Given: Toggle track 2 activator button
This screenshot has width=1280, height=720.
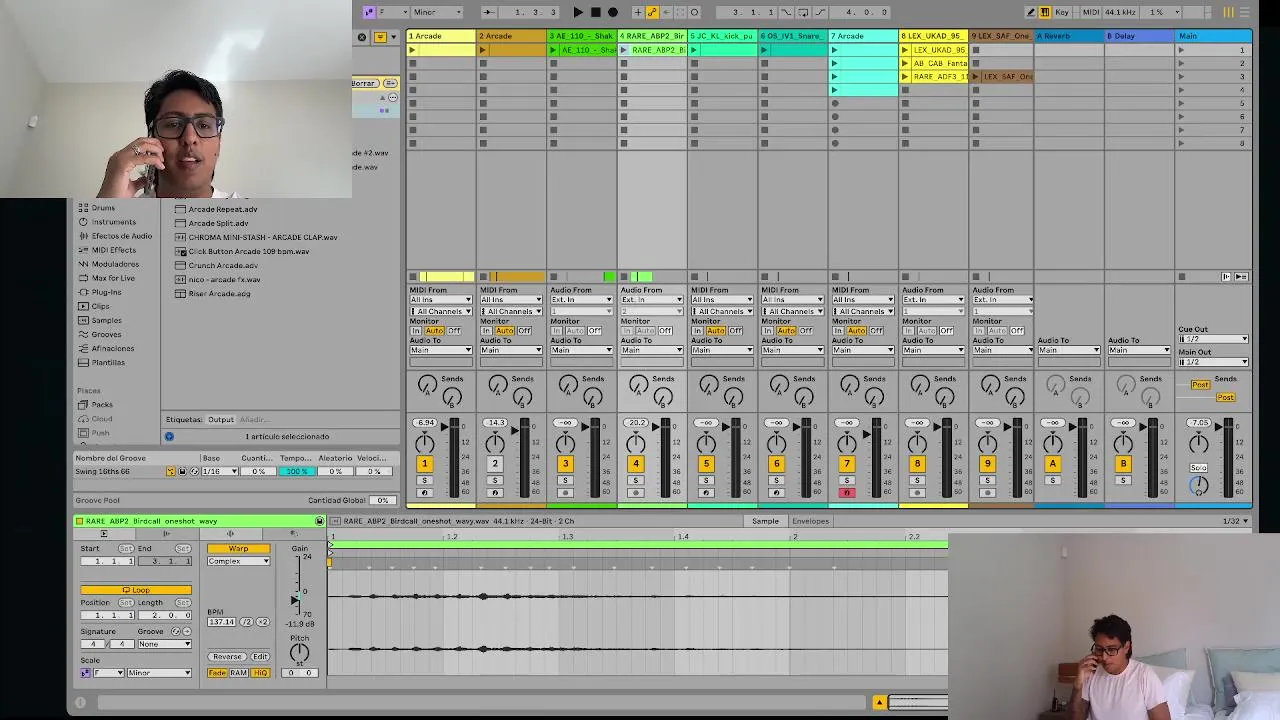Looking at the screenshot, I should click(494, 463).
